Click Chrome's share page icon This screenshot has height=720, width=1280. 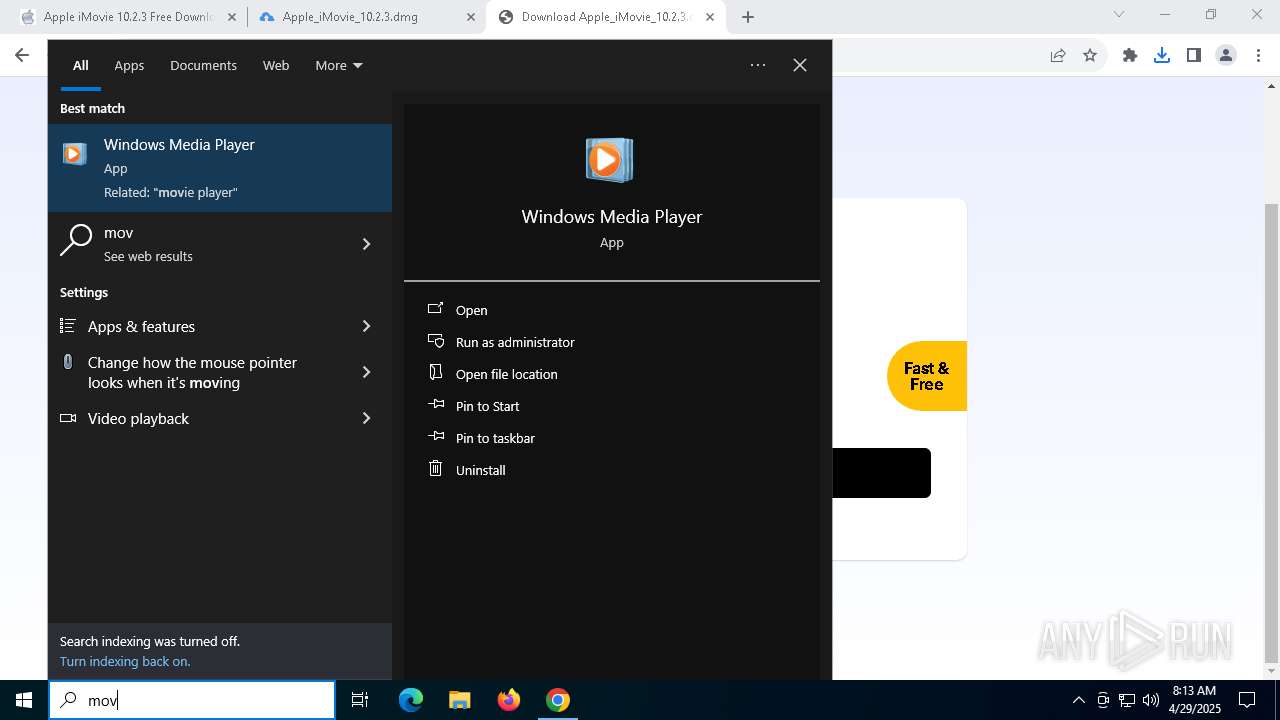coord(1058,55)
